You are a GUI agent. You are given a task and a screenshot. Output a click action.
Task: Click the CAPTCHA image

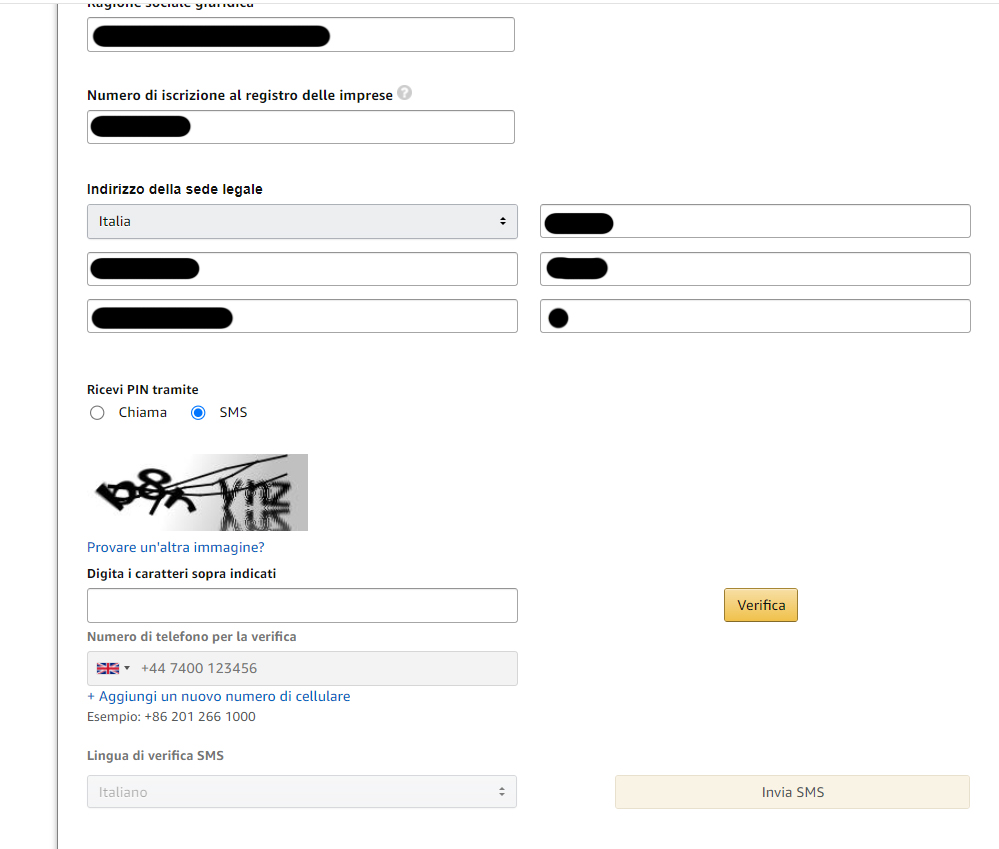click(x=197, y=492)
